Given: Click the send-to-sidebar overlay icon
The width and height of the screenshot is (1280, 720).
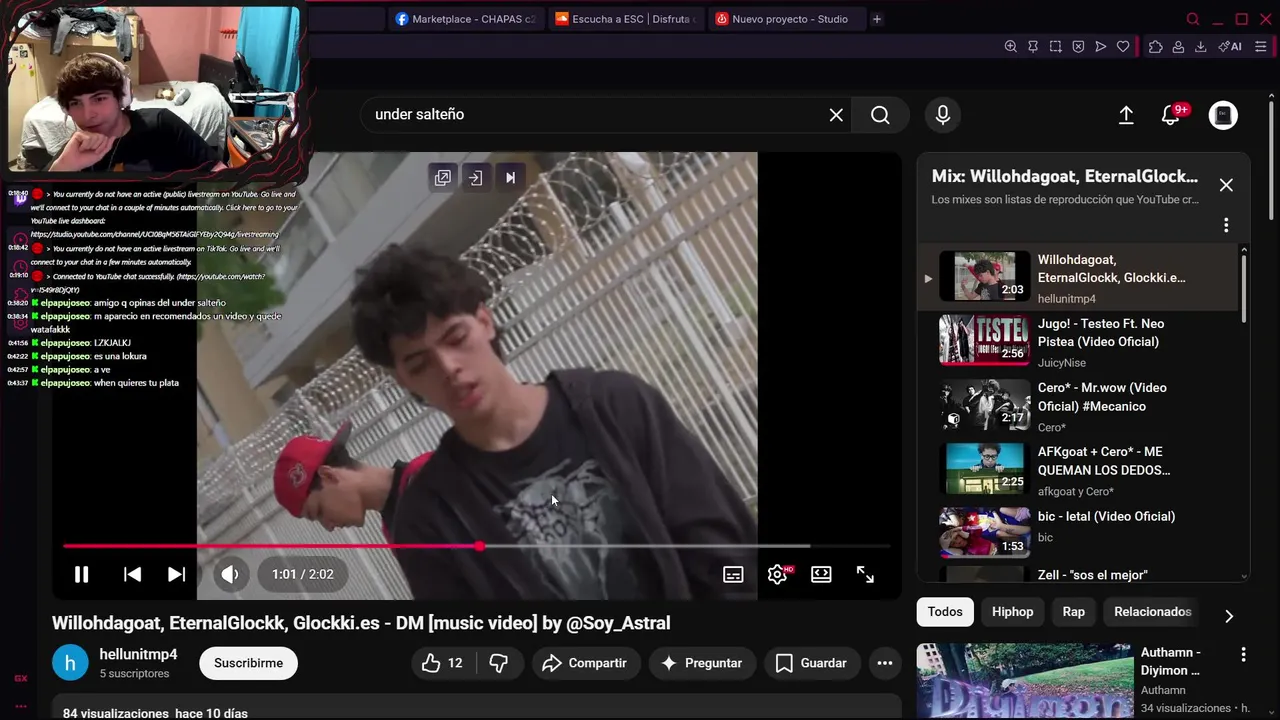Looking at the screenshot, I should pyautogui.click(x=476, y=178).
